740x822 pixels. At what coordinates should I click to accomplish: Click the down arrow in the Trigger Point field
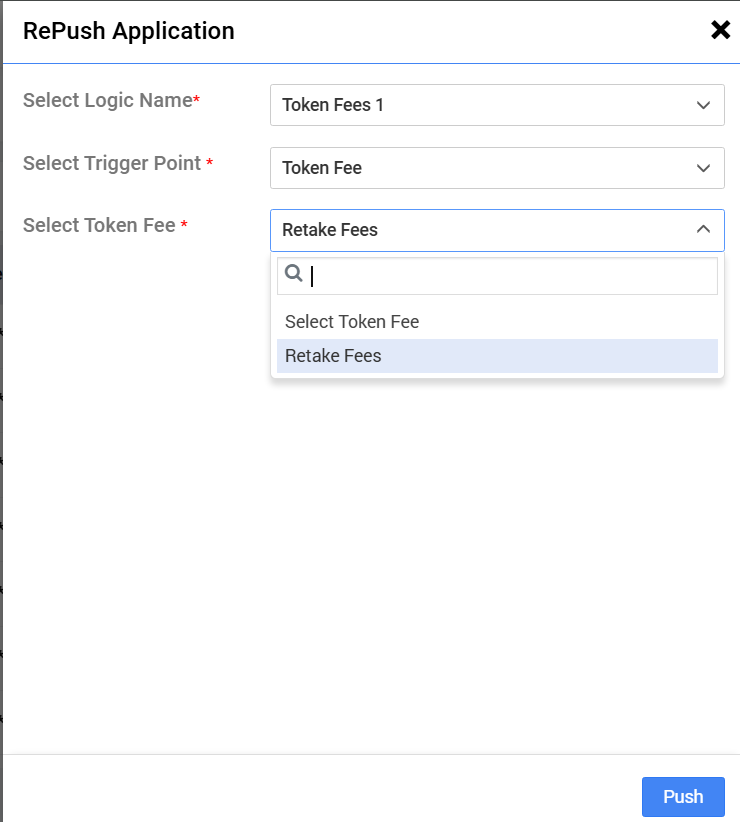pos(703,168)
